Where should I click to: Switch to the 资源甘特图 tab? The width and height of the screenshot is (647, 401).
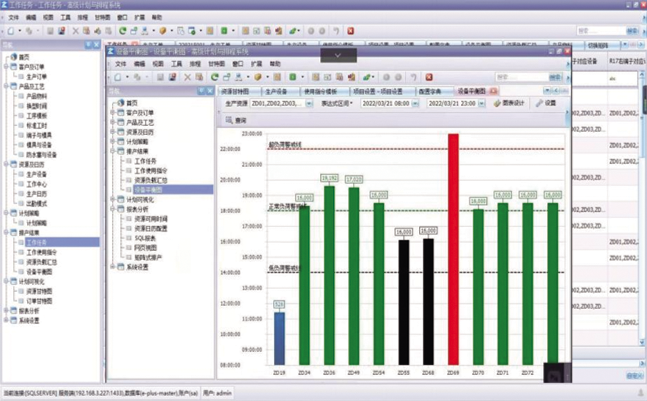click(235, 90)
